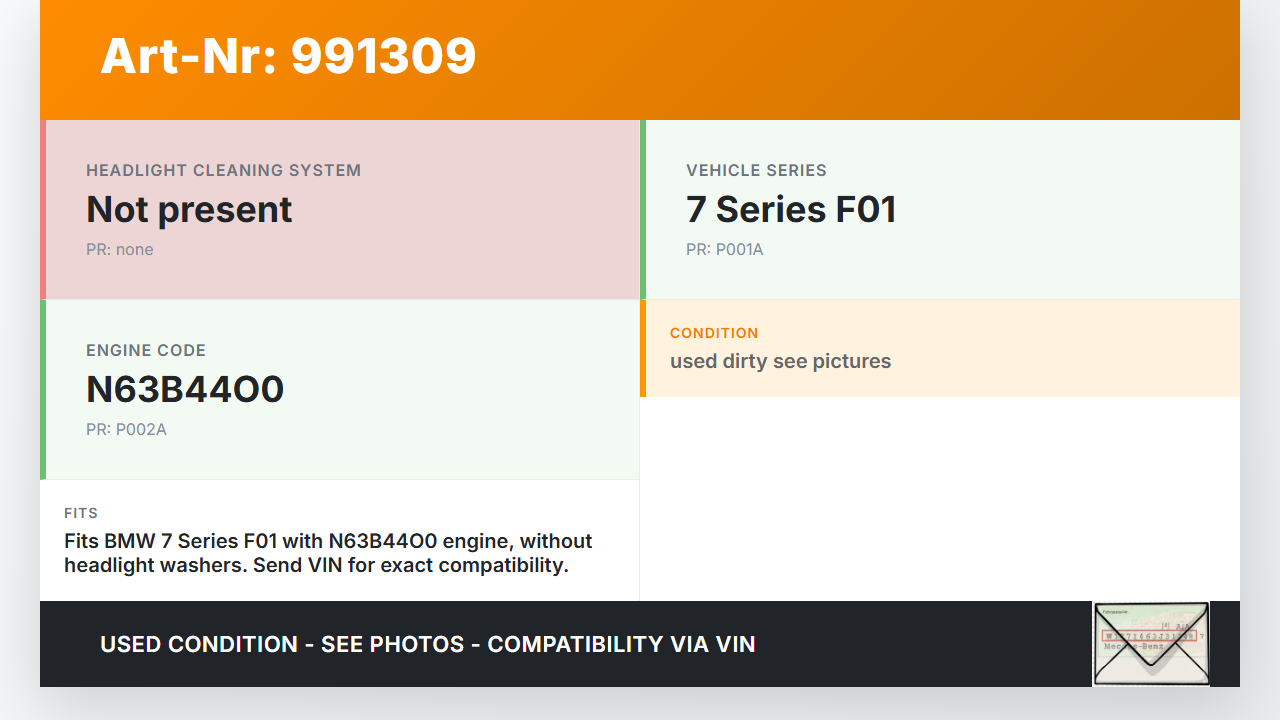The height and width of the screenshot is (720, 1280).
Task: Select the Engine Code label
Action: tap(146, 350)
